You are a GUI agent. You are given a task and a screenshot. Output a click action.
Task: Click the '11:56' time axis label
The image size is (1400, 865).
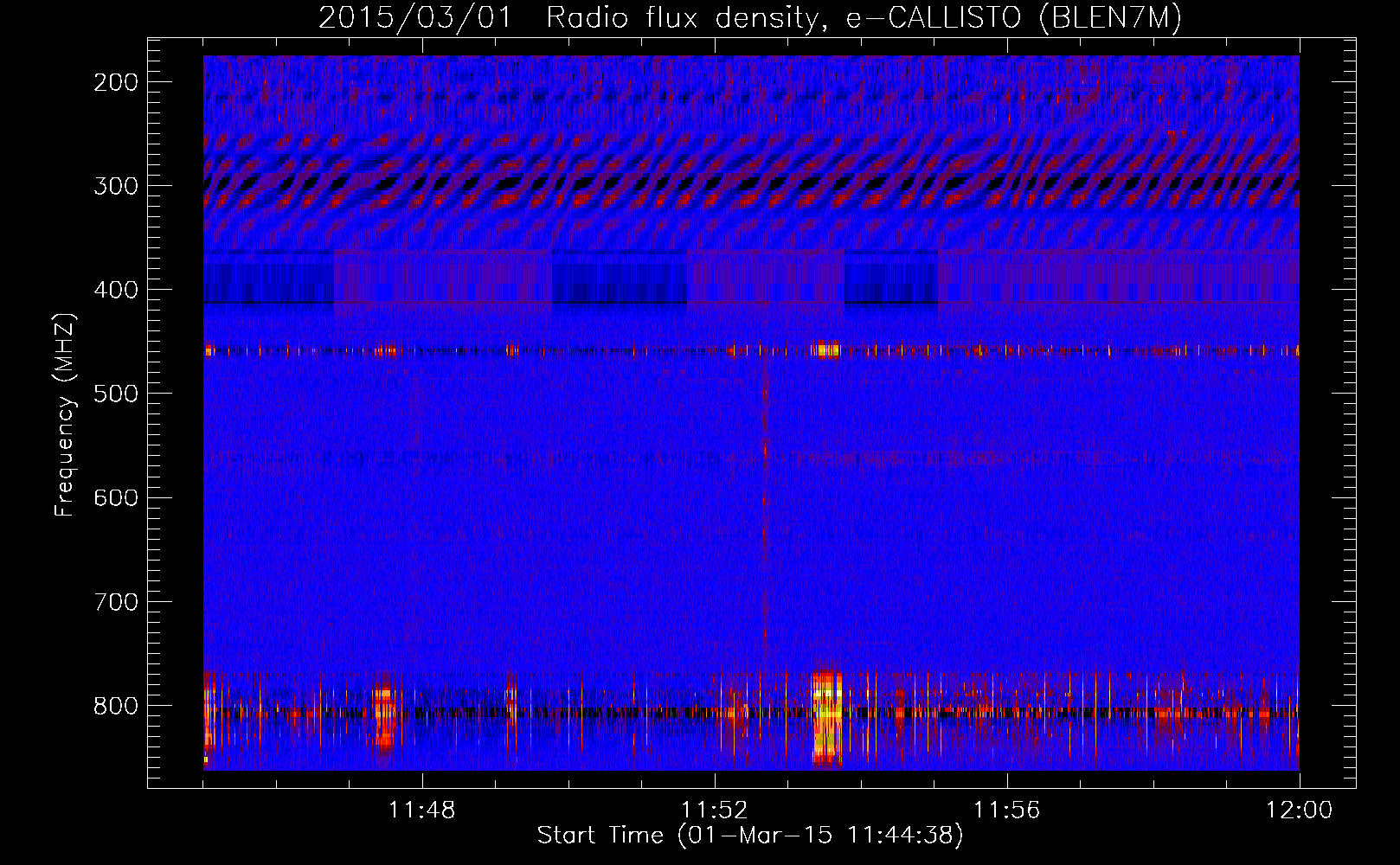click(1007, 811)
